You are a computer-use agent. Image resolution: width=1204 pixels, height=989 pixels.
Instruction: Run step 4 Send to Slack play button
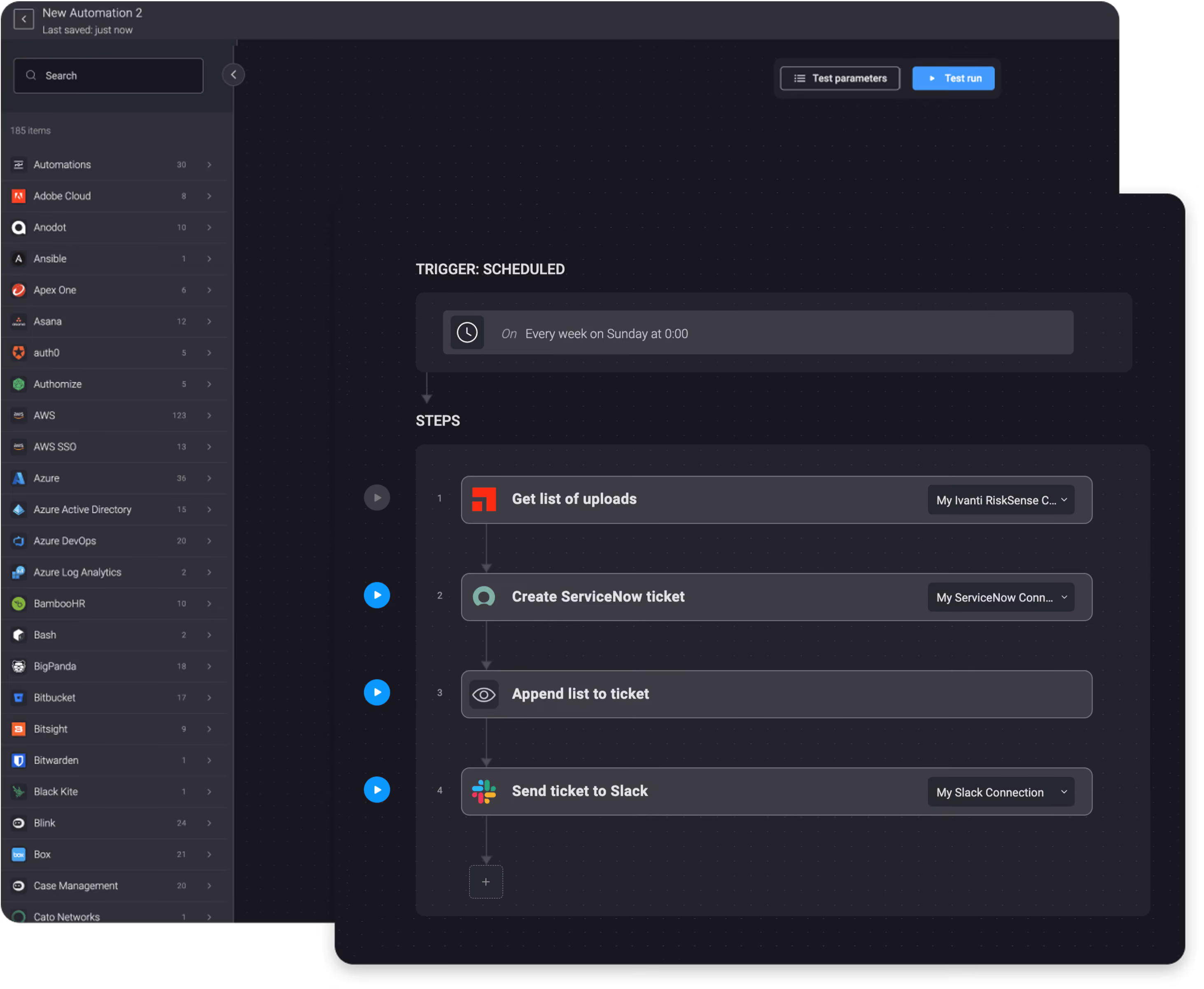coord(377,790)
